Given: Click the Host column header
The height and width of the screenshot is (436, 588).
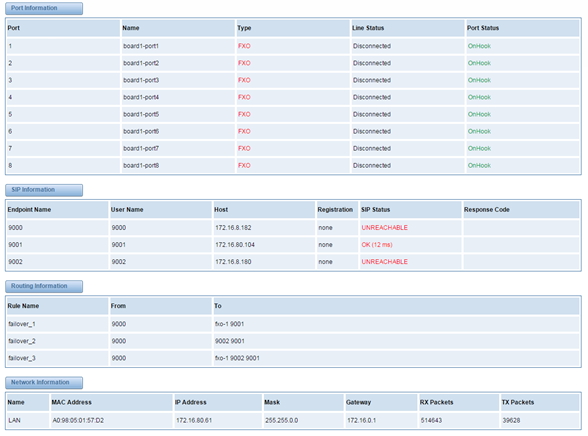Looking at the screenshot, I should click(x=221, y=210).
